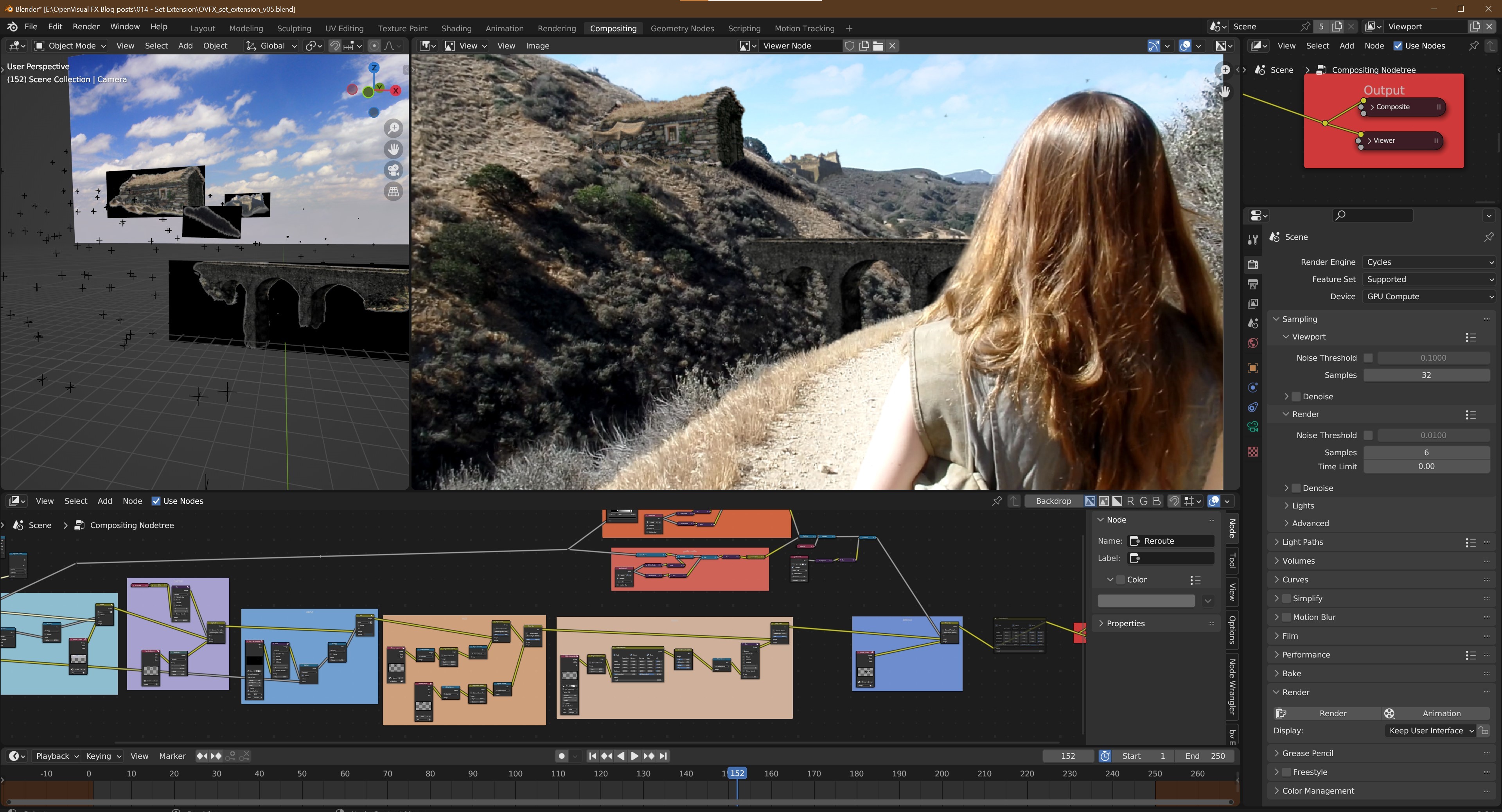Show the backdrop red channel only
This screenshot has width=1502, height=812.
coord(1130,501)
